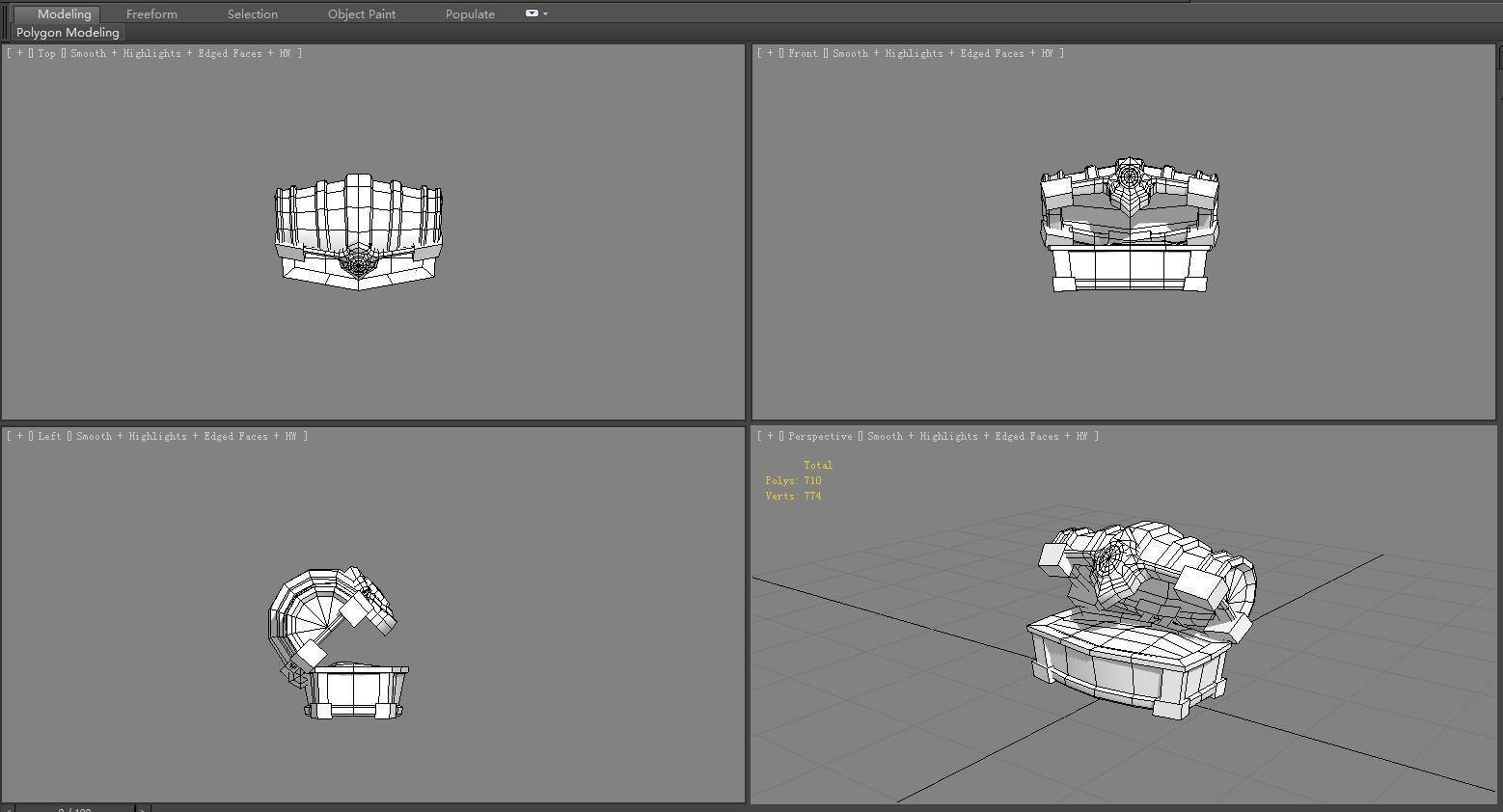Screen dimensions: 1503x812
Task: Click the Left viewport point-of-view label
Action: (x=49, y=437)
